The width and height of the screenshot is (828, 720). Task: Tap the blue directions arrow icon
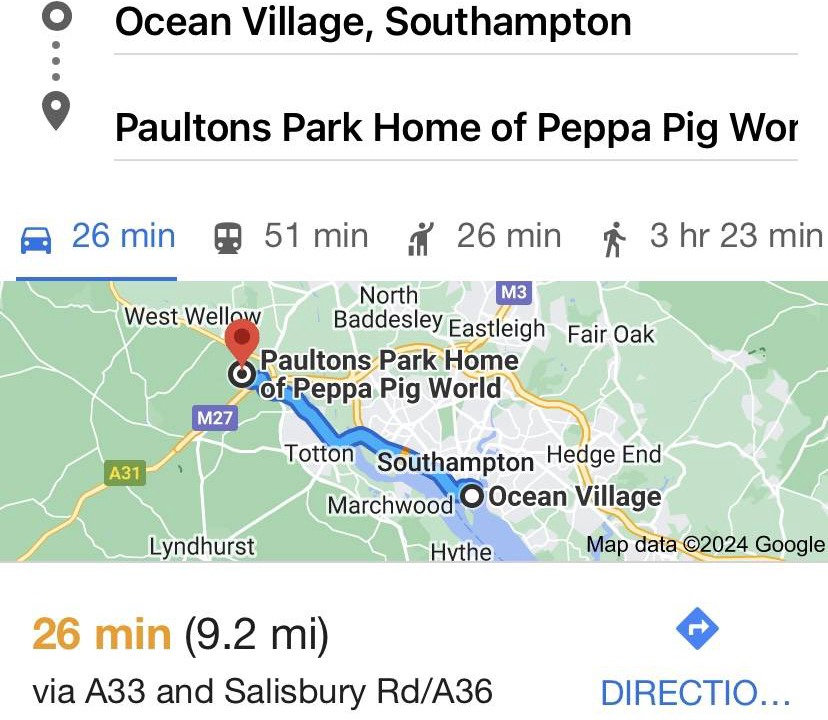point(697,630)
